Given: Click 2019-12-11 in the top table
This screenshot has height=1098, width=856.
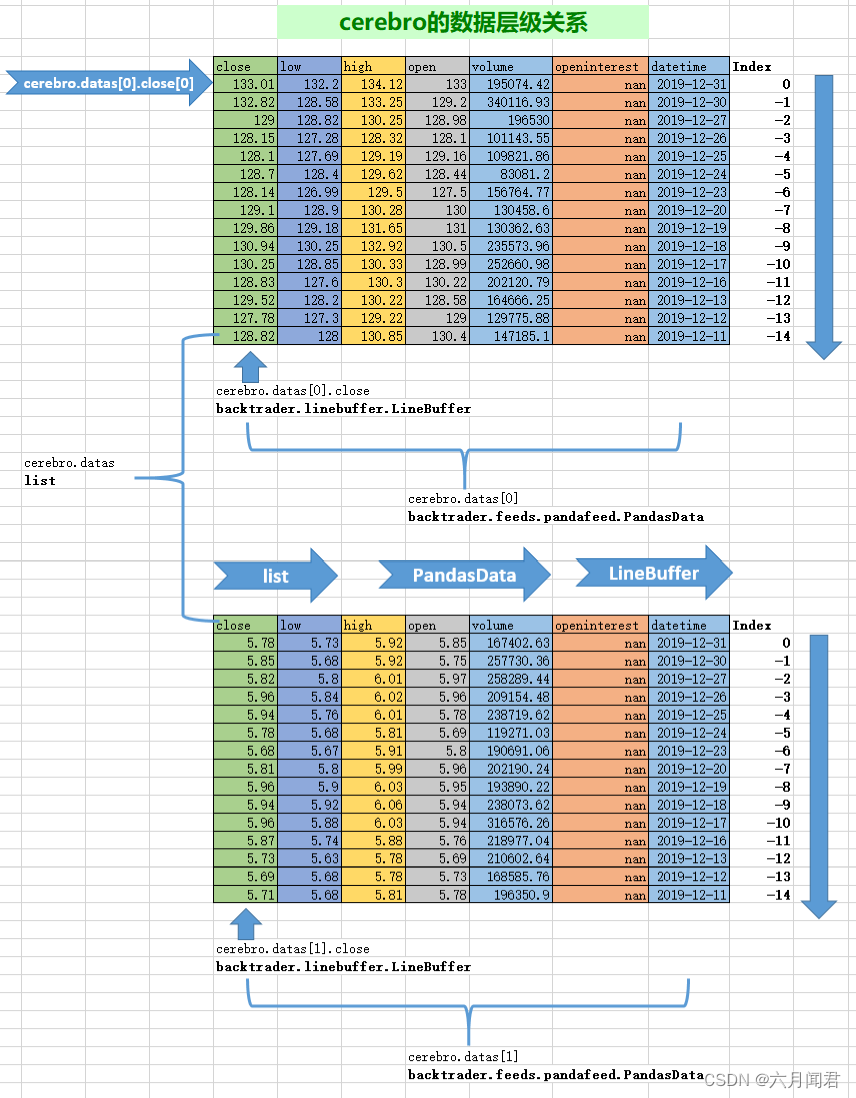Looking at the screenshot, I should (x=689, y=337).
